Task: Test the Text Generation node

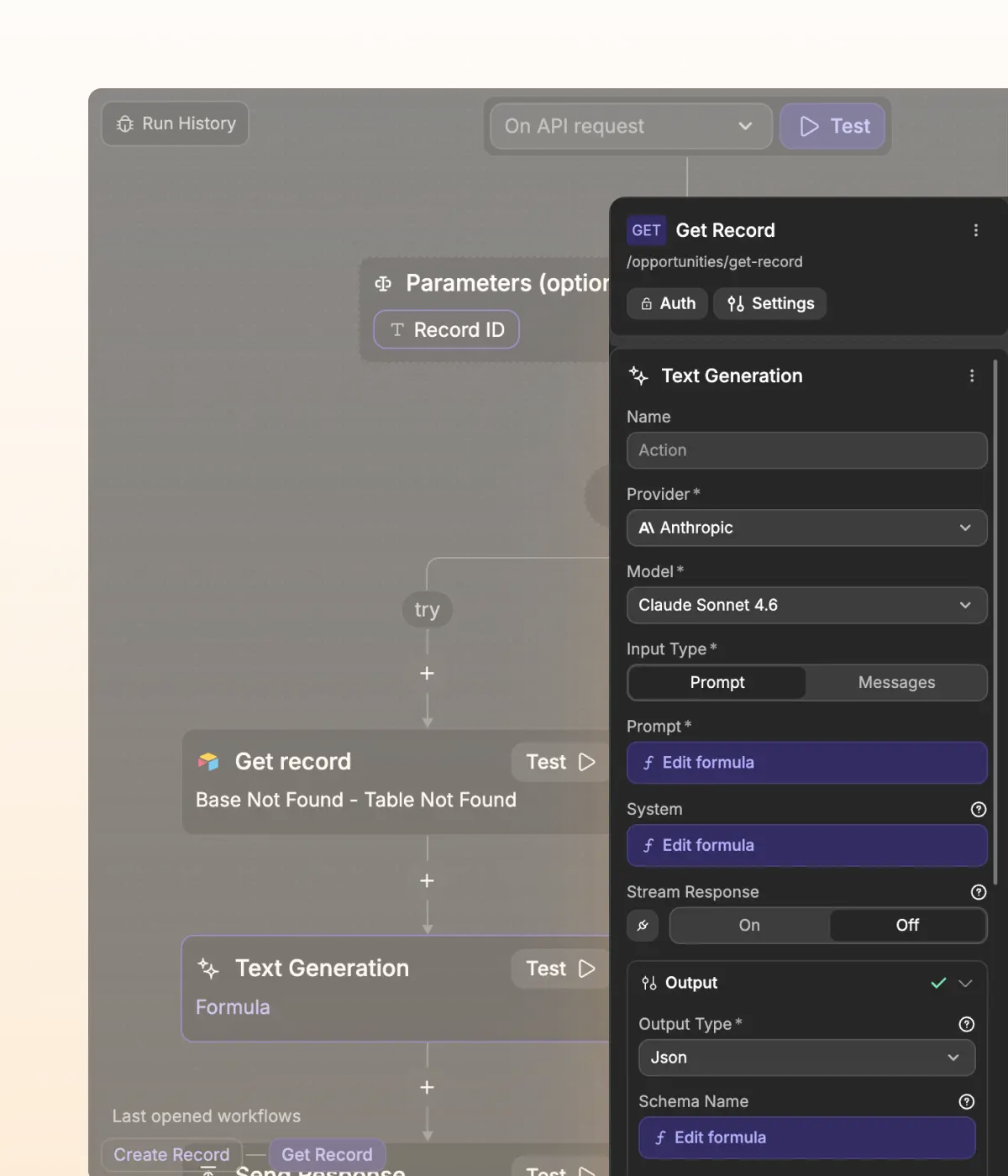Action: pos(560,969)
